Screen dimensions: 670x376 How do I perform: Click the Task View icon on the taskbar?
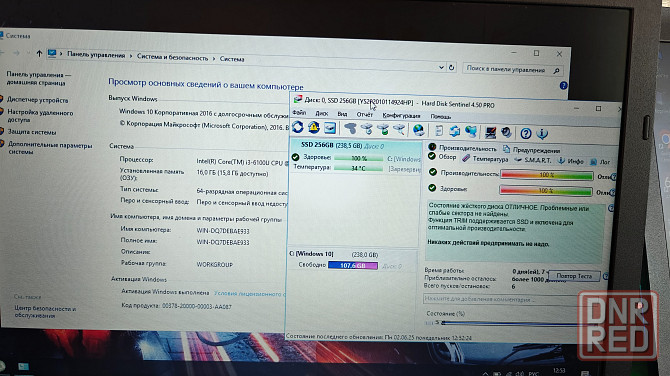tap(24, 367)
